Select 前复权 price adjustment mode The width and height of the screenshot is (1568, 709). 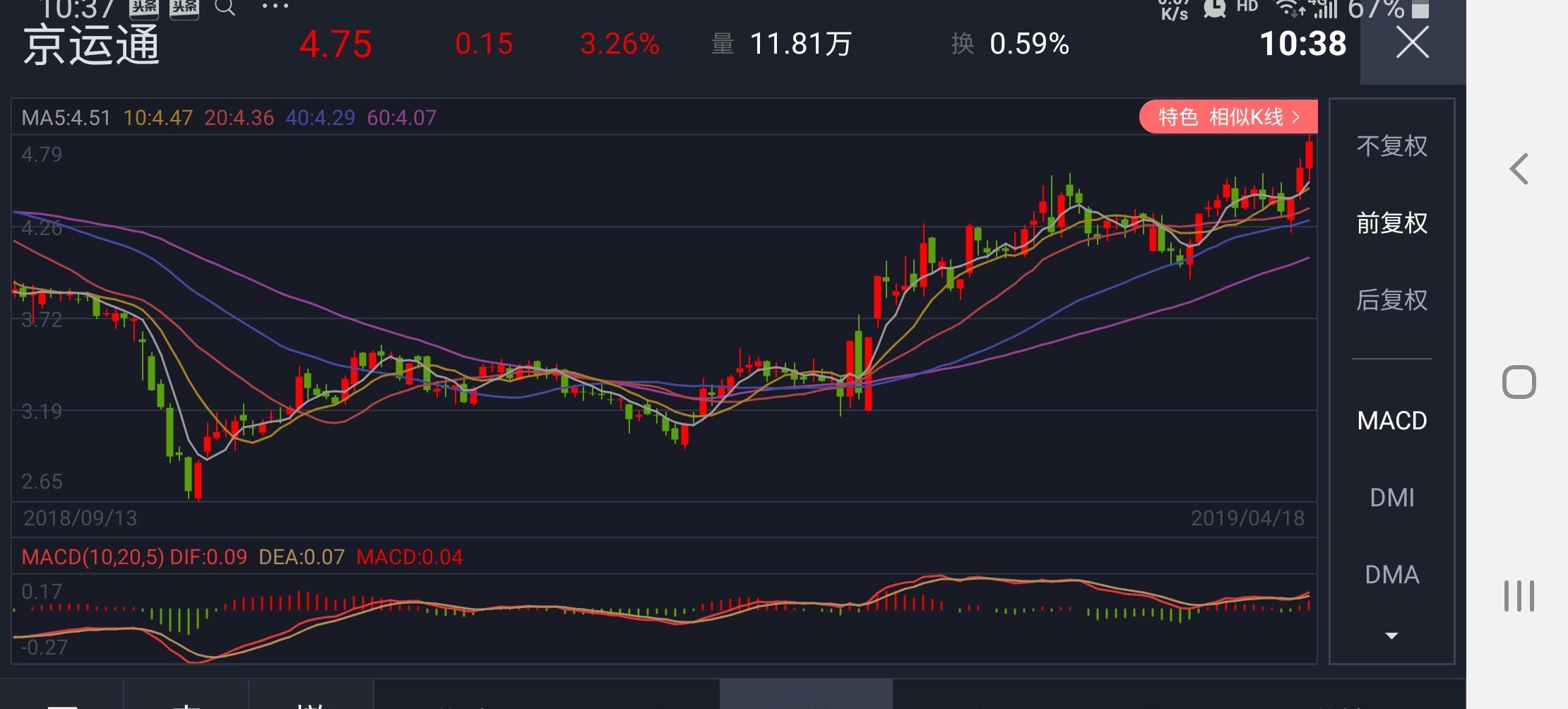click(1391, 223)
